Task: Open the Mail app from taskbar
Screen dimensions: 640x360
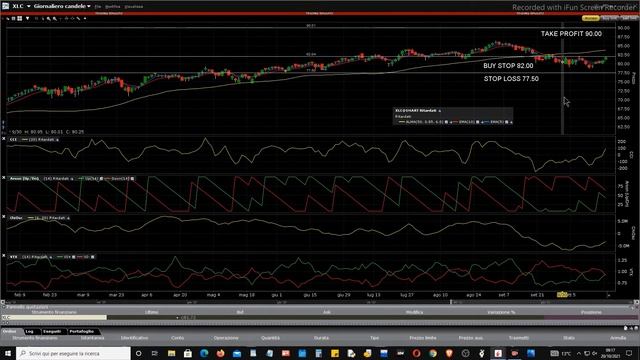Action: [237, 353]
